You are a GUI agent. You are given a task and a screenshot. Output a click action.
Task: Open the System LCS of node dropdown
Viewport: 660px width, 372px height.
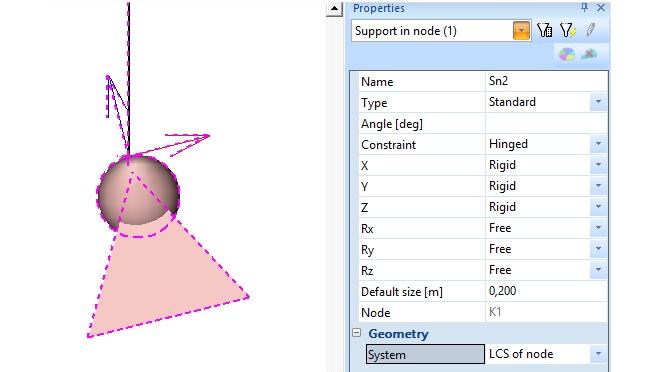click(x=598, y=354)
